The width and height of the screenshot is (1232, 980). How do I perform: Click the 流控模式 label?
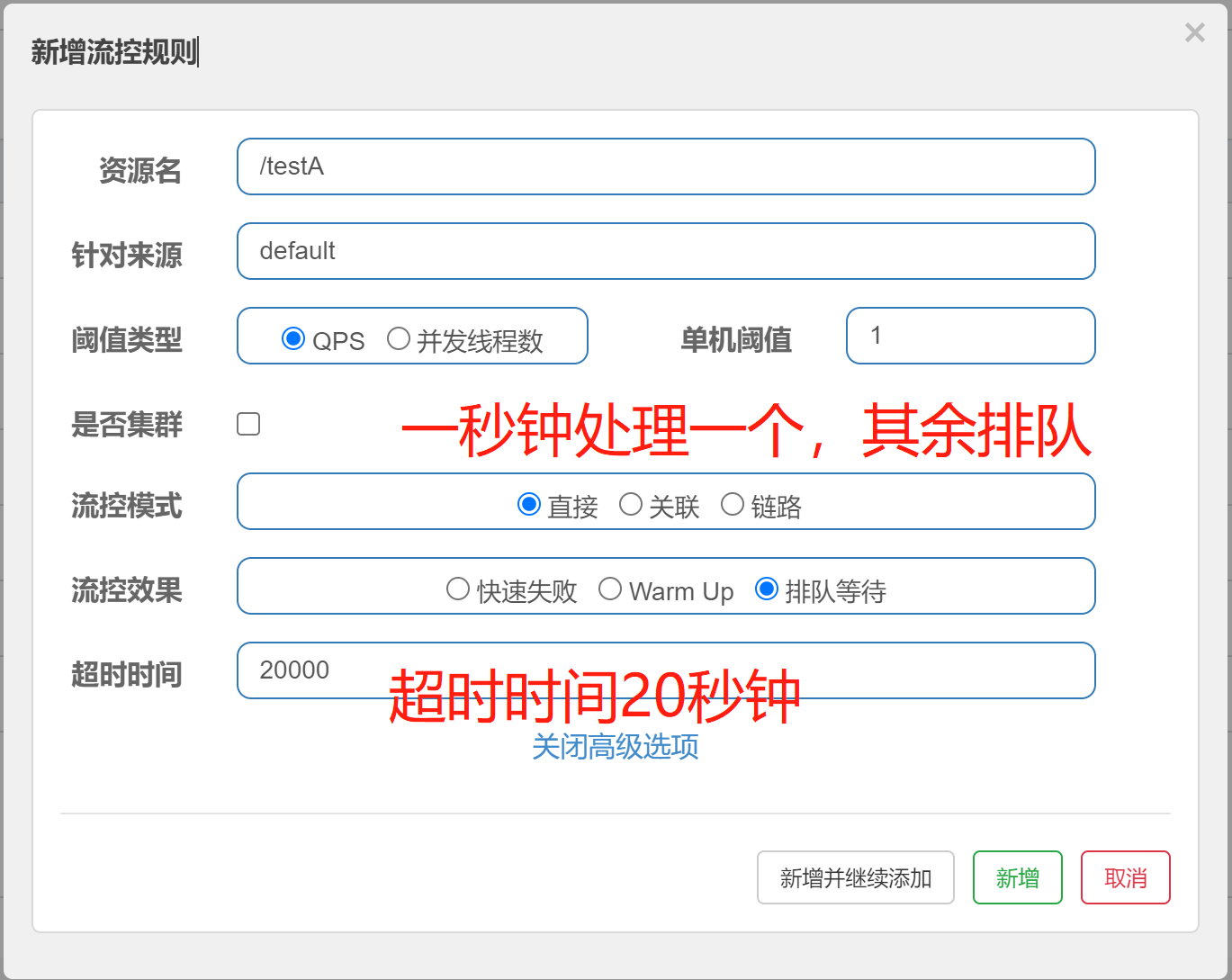click(127, 506)
